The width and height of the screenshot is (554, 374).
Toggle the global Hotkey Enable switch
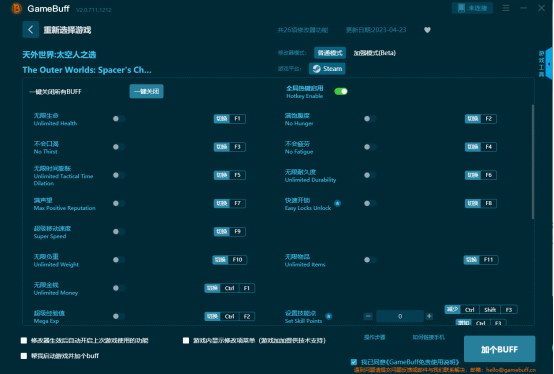coord(341,91)
